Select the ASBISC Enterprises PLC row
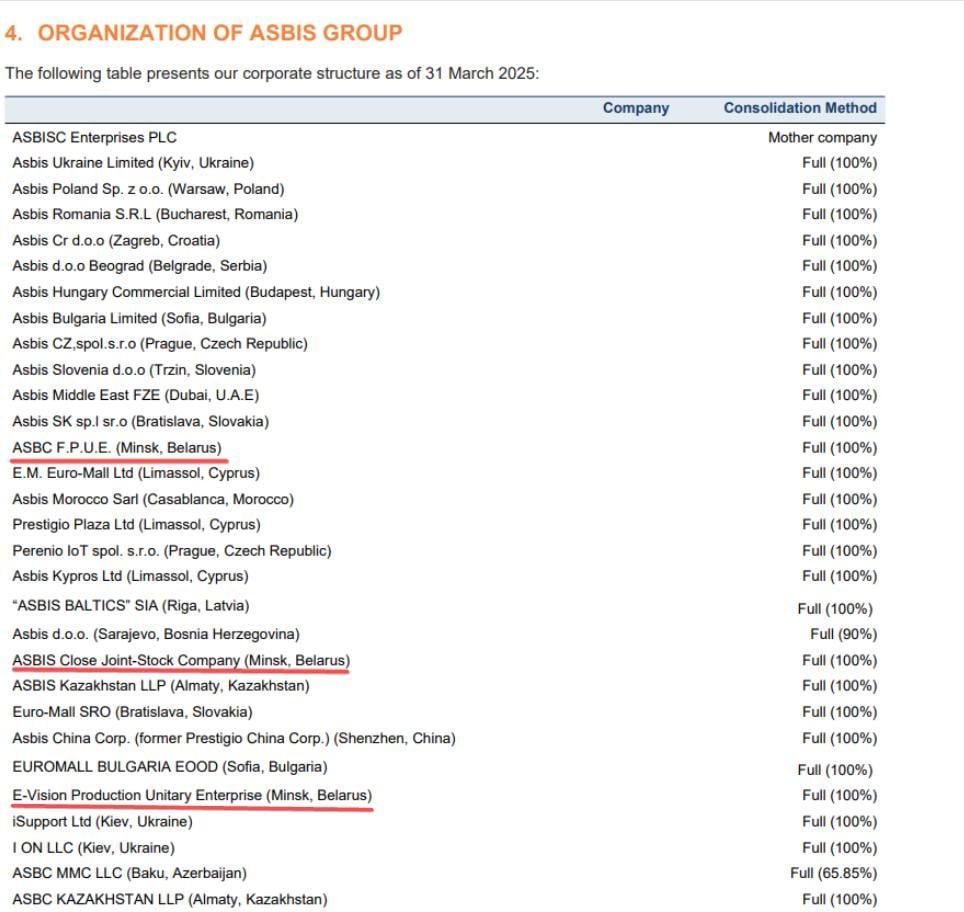964x912 pixels. click(94, 137)
